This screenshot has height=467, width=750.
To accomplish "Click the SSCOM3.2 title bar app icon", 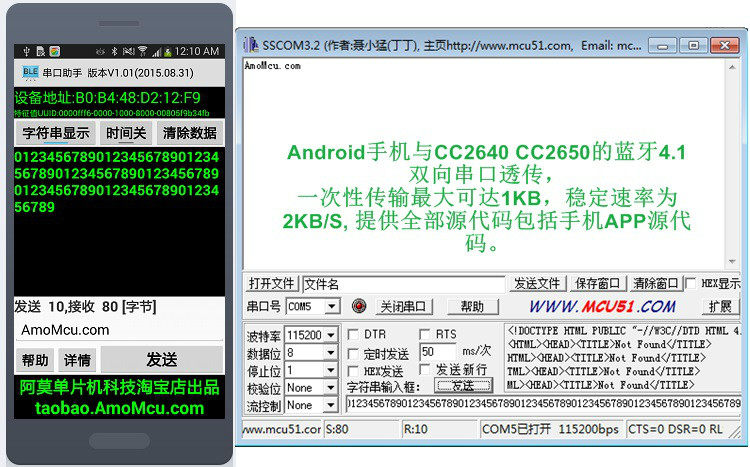I will point(250,45).
